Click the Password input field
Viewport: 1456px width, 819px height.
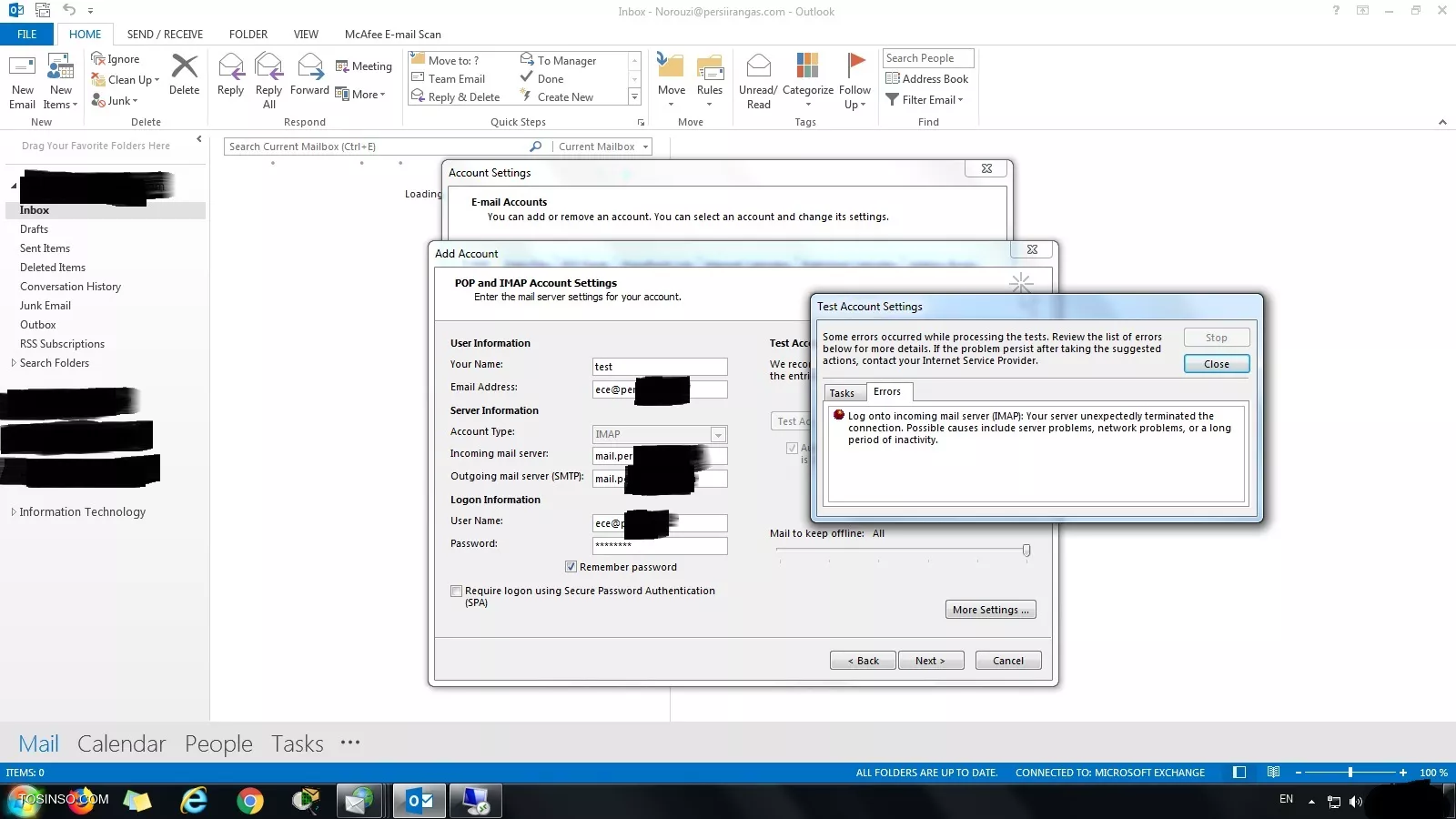[x=660, y=545]
